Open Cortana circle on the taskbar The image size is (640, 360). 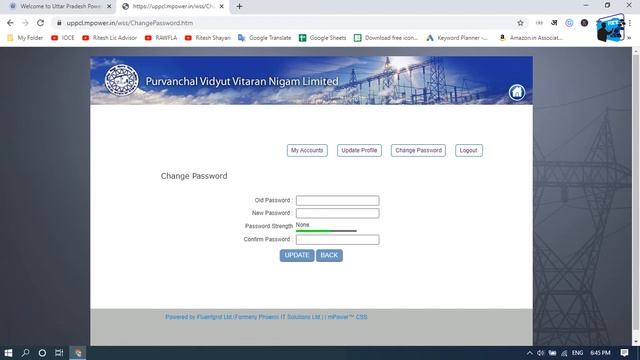(x=42, y=353)
